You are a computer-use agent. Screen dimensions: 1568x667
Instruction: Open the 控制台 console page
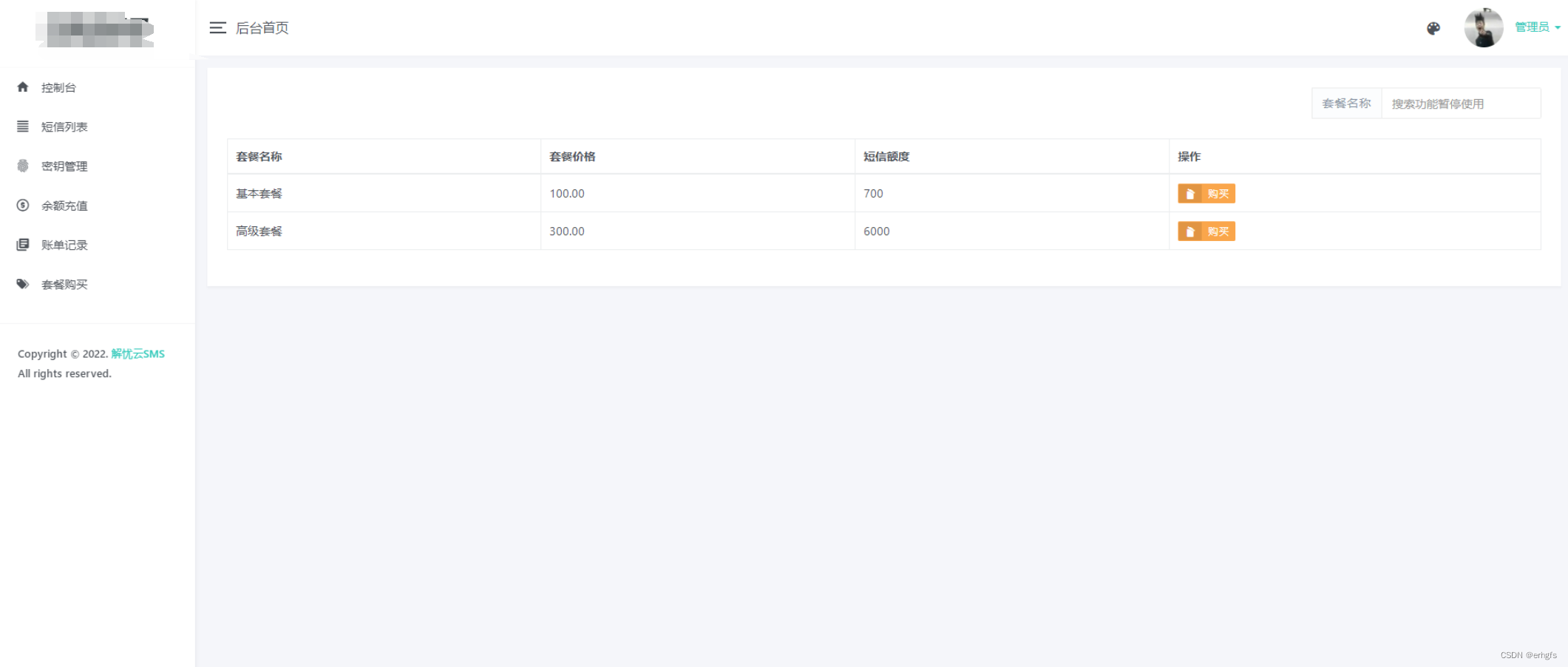pyautogui.click(x=59, y=87)
